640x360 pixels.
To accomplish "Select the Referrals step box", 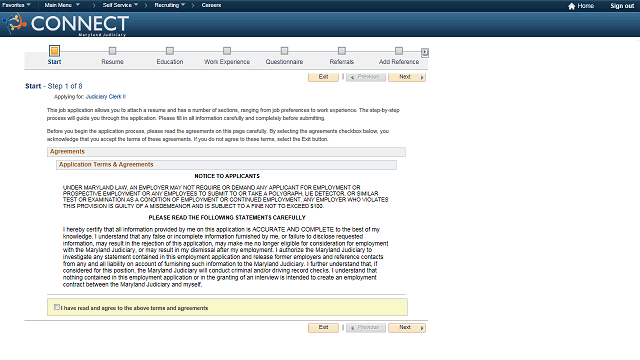I will pyautogui.click(x=342, y=51).
